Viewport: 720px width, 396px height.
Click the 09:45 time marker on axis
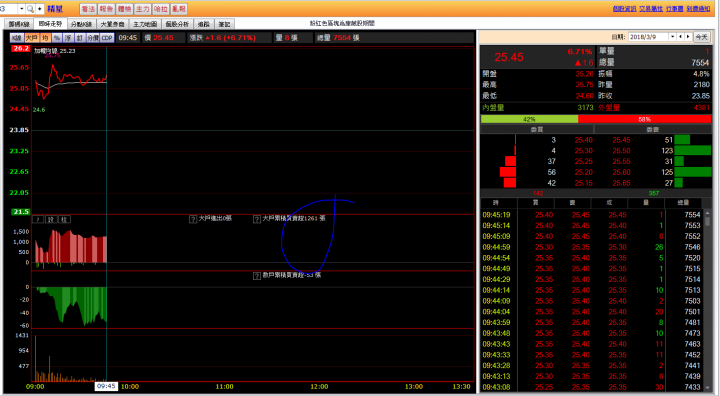106,386
